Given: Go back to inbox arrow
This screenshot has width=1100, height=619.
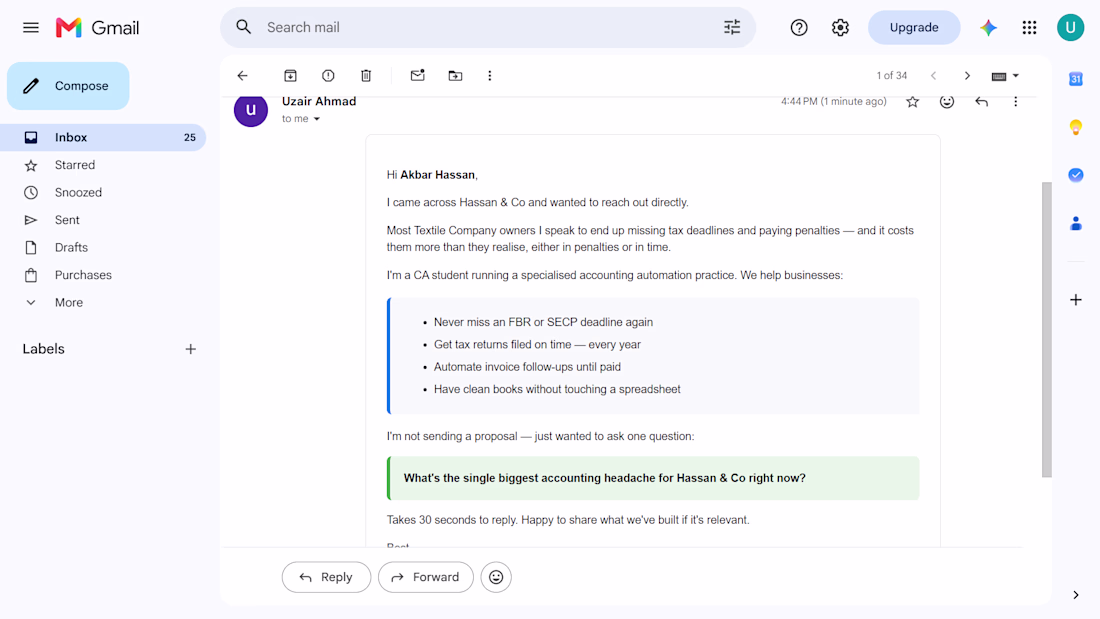Looking at the screenshot, I should [x=243, y=76].
